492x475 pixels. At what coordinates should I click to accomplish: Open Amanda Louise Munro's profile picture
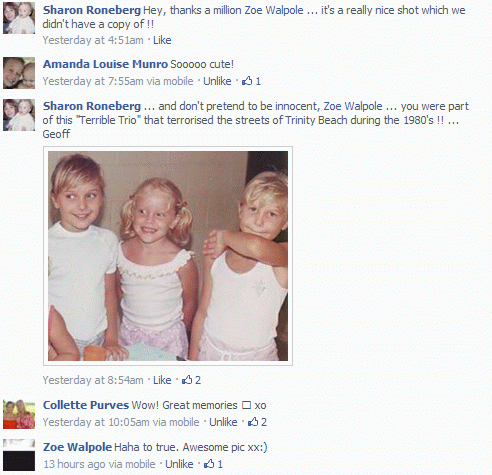[19, 73]
